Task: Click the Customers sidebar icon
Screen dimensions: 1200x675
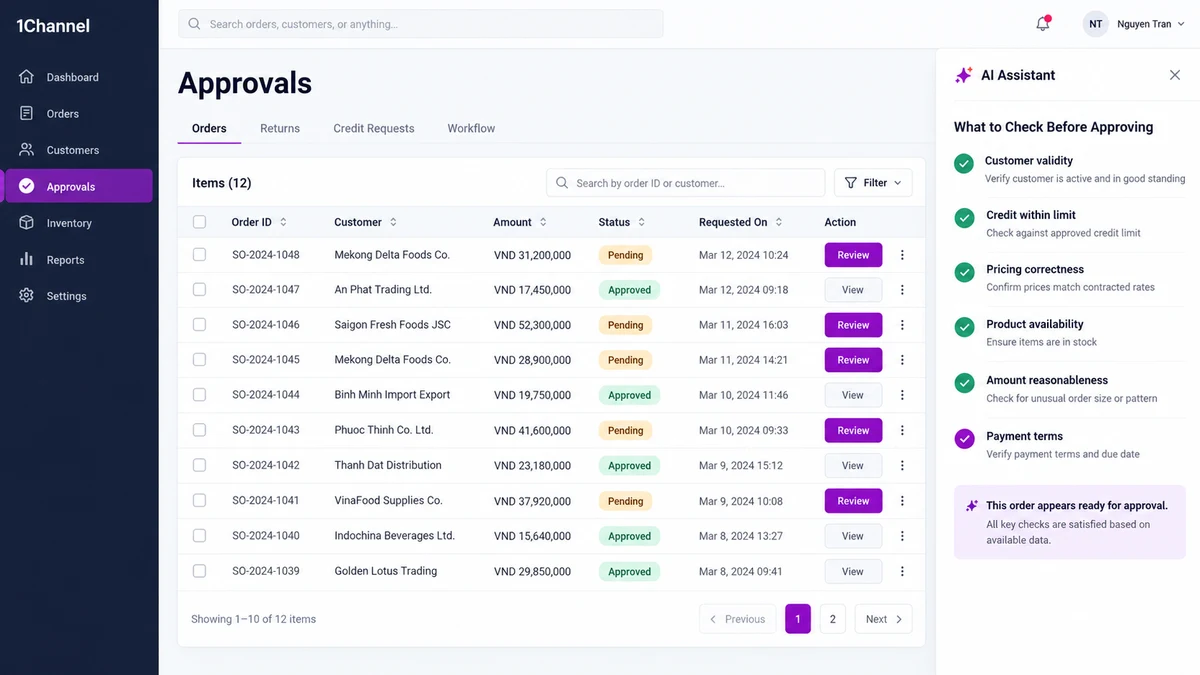Action: point(27,150)
